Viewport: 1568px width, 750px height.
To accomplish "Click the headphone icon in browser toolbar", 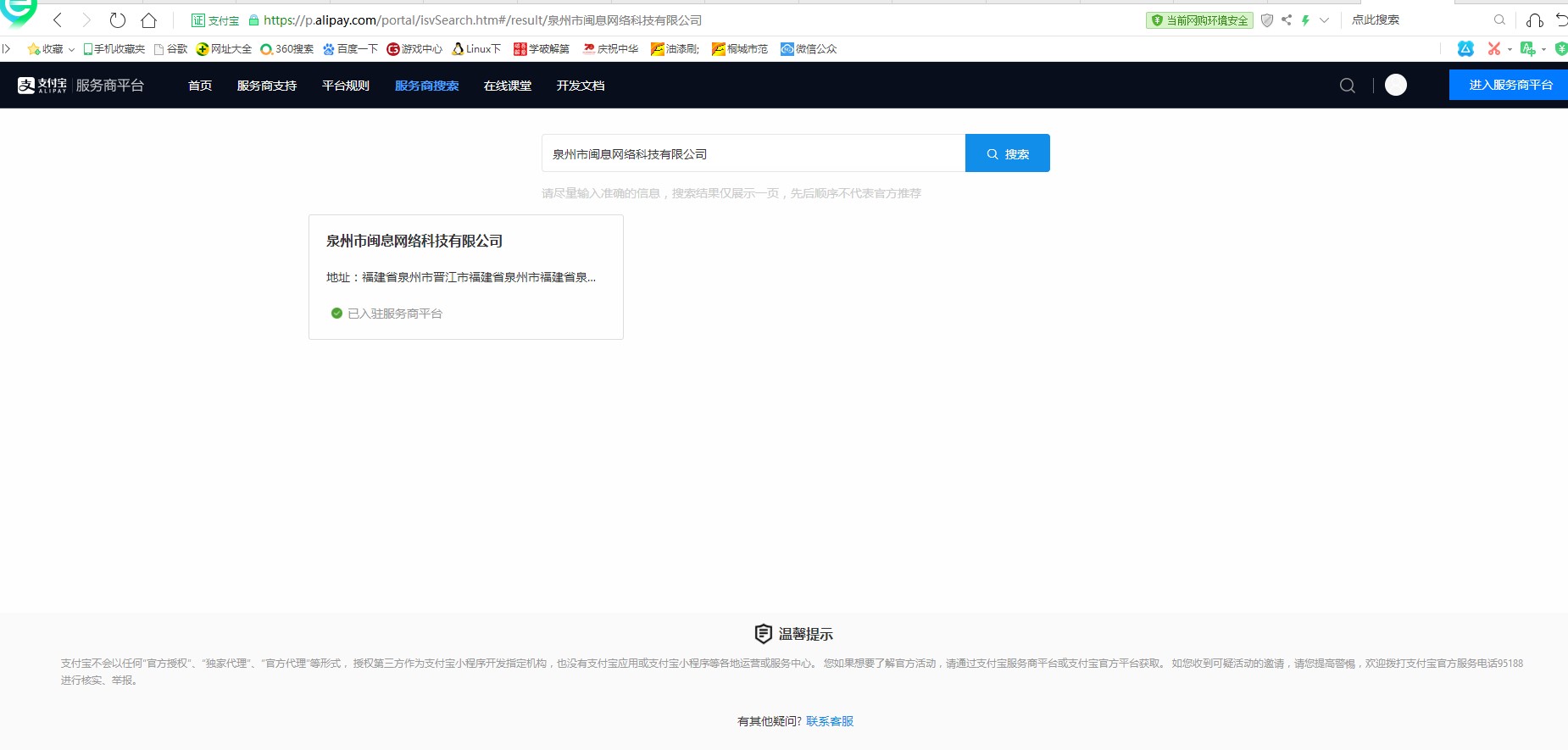I will [x=1534, y=20].
